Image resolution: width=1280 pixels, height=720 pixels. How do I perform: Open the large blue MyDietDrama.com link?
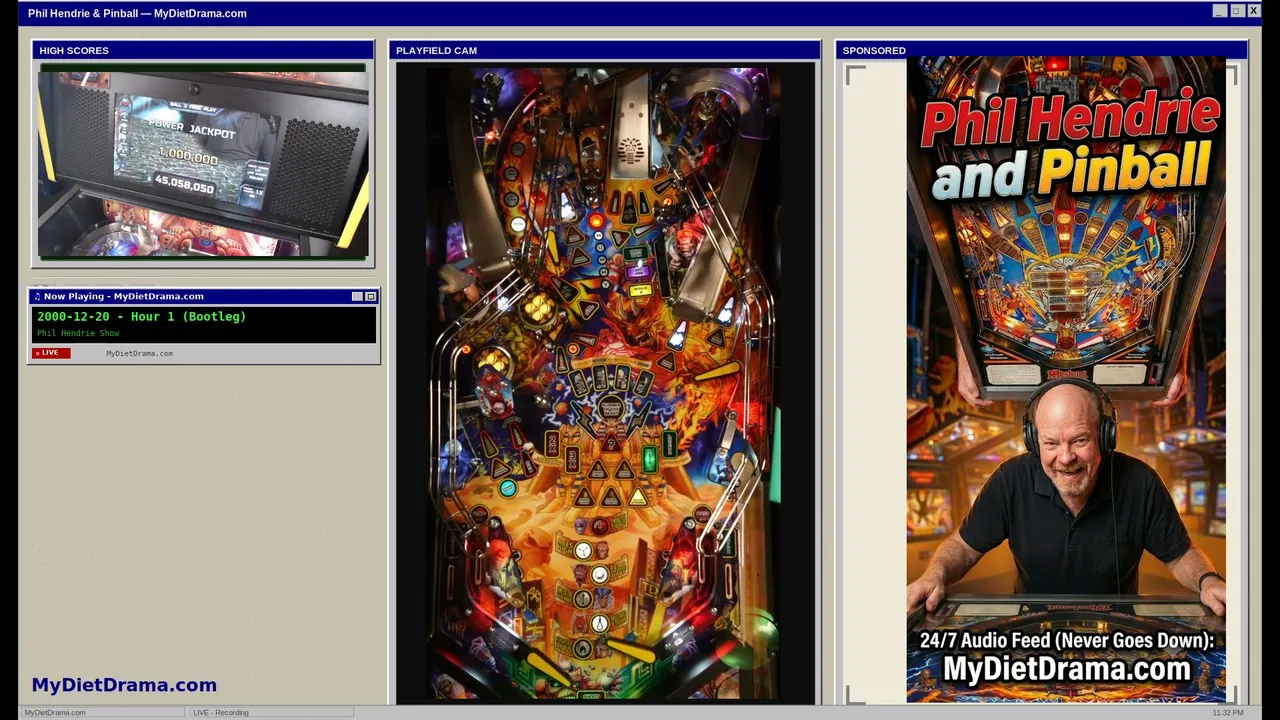(124, 685)
